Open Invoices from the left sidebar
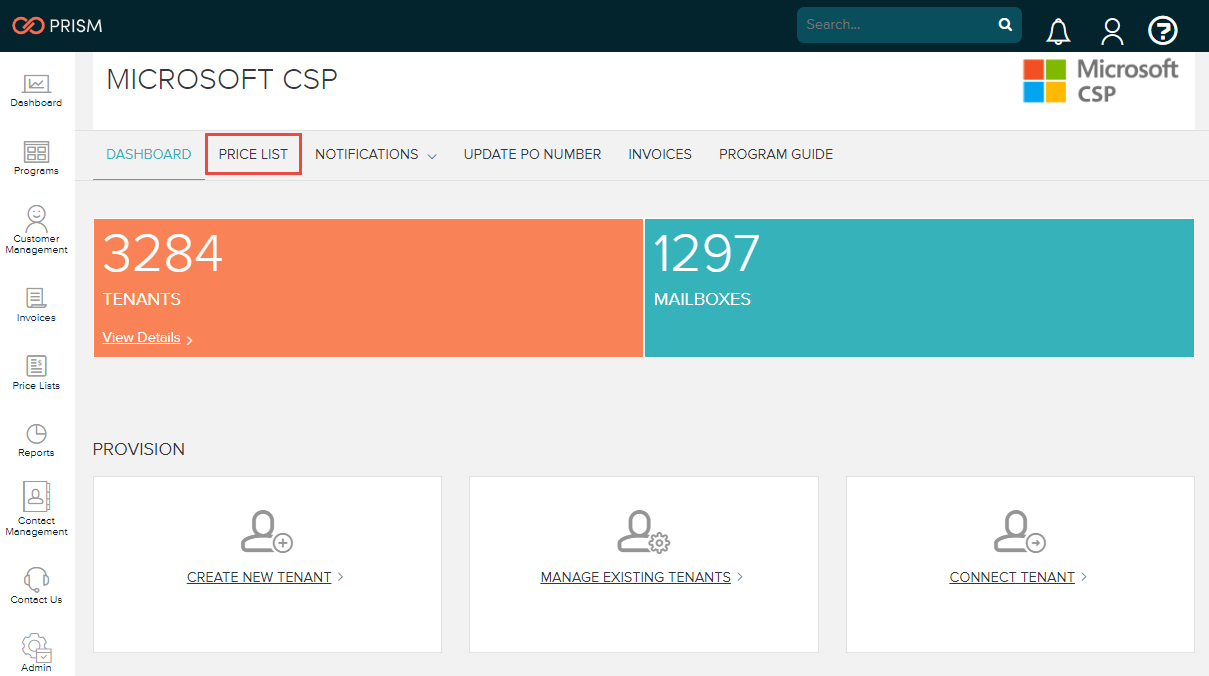1209x676 pixels. click(x=37, y=304)
